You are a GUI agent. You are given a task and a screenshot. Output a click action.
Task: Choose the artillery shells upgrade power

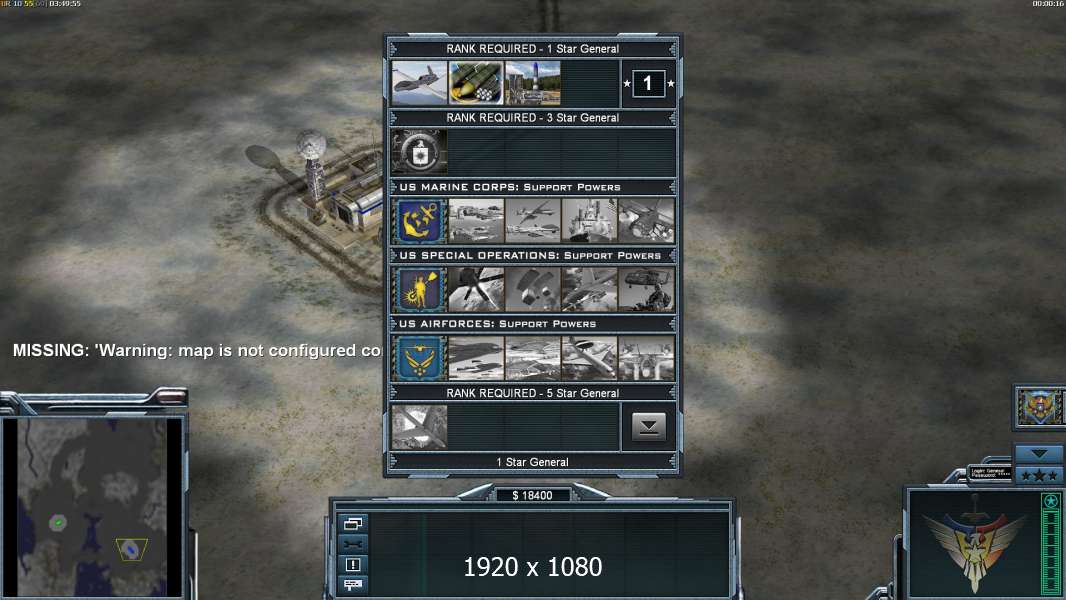coord(476,83)
